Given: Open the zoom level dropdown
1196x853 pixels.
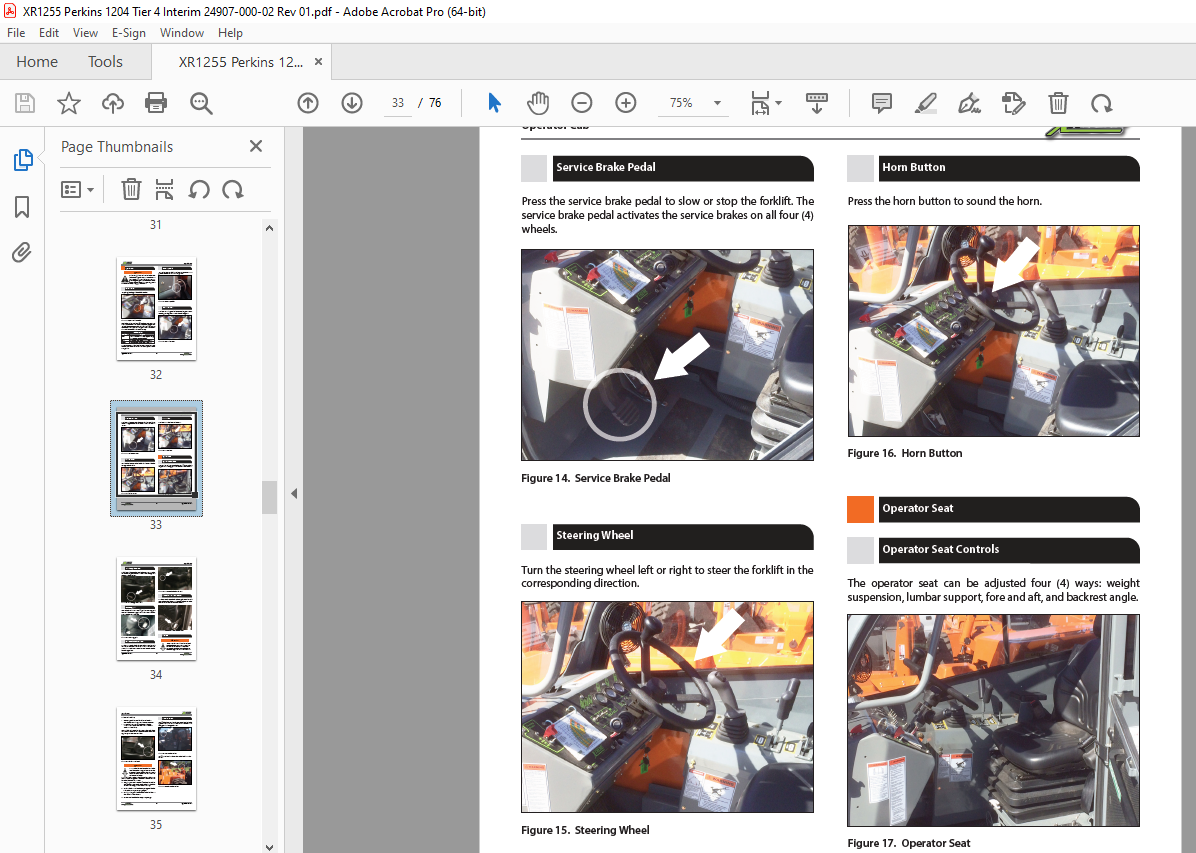Looking at the screenshot, I should click(x=717, y=103).
